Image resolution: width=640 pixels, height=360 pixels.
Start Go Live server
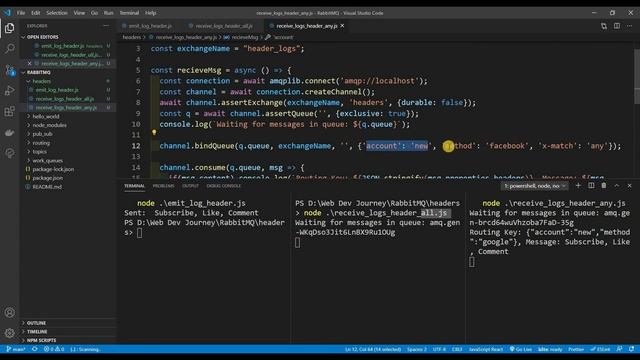(x=521, y=349)
